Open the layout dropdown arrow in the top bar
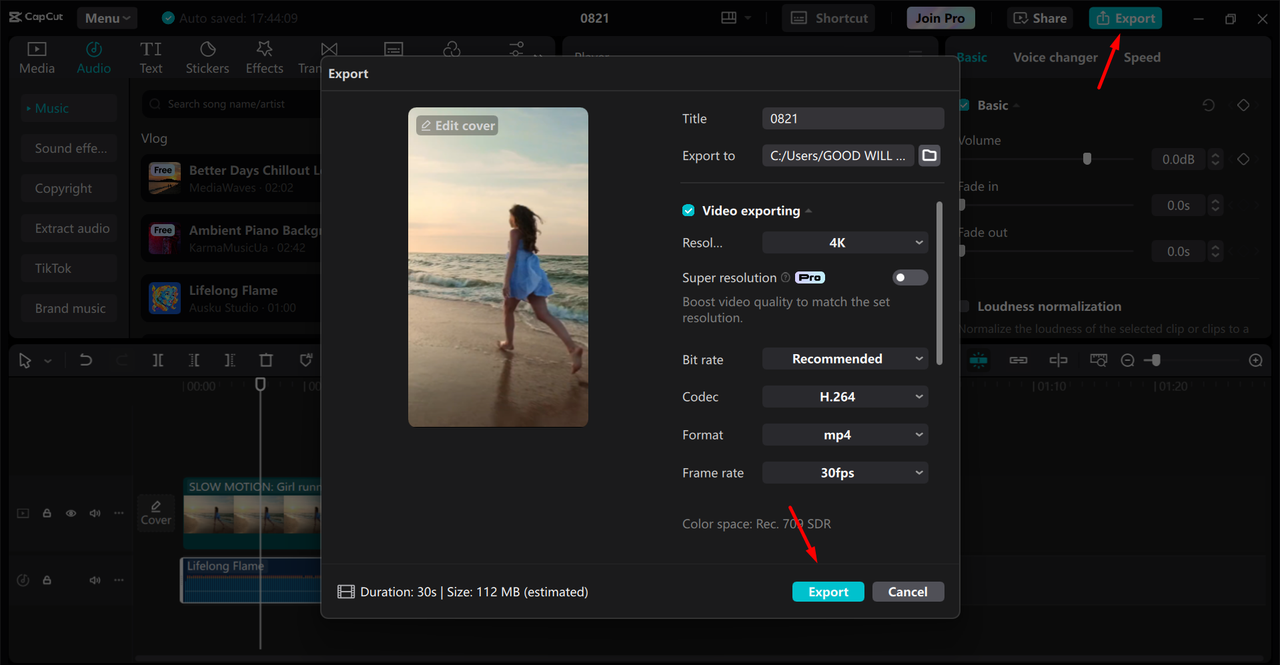The width and height of the screenshot is (1280, 665). point(748,18)
